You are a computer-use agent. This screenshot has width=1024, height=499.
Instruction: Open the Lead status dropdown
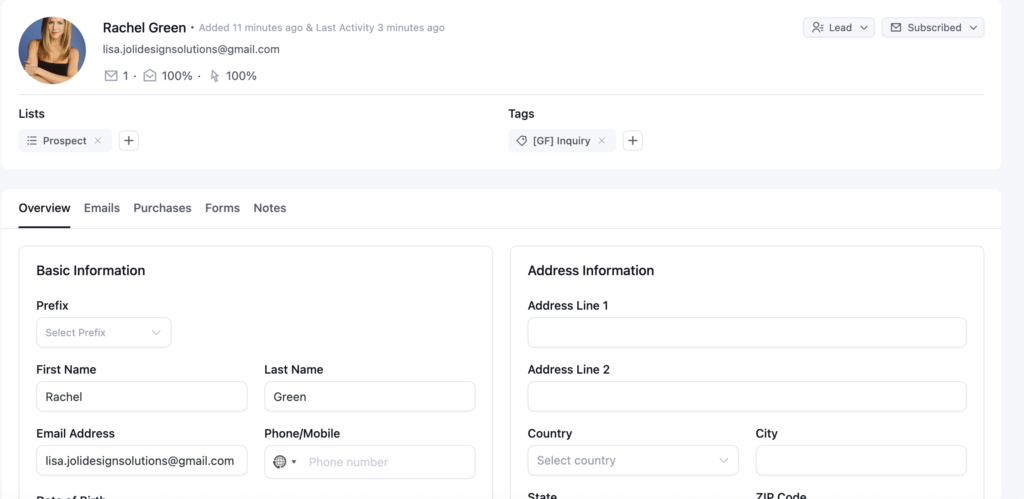839,27
